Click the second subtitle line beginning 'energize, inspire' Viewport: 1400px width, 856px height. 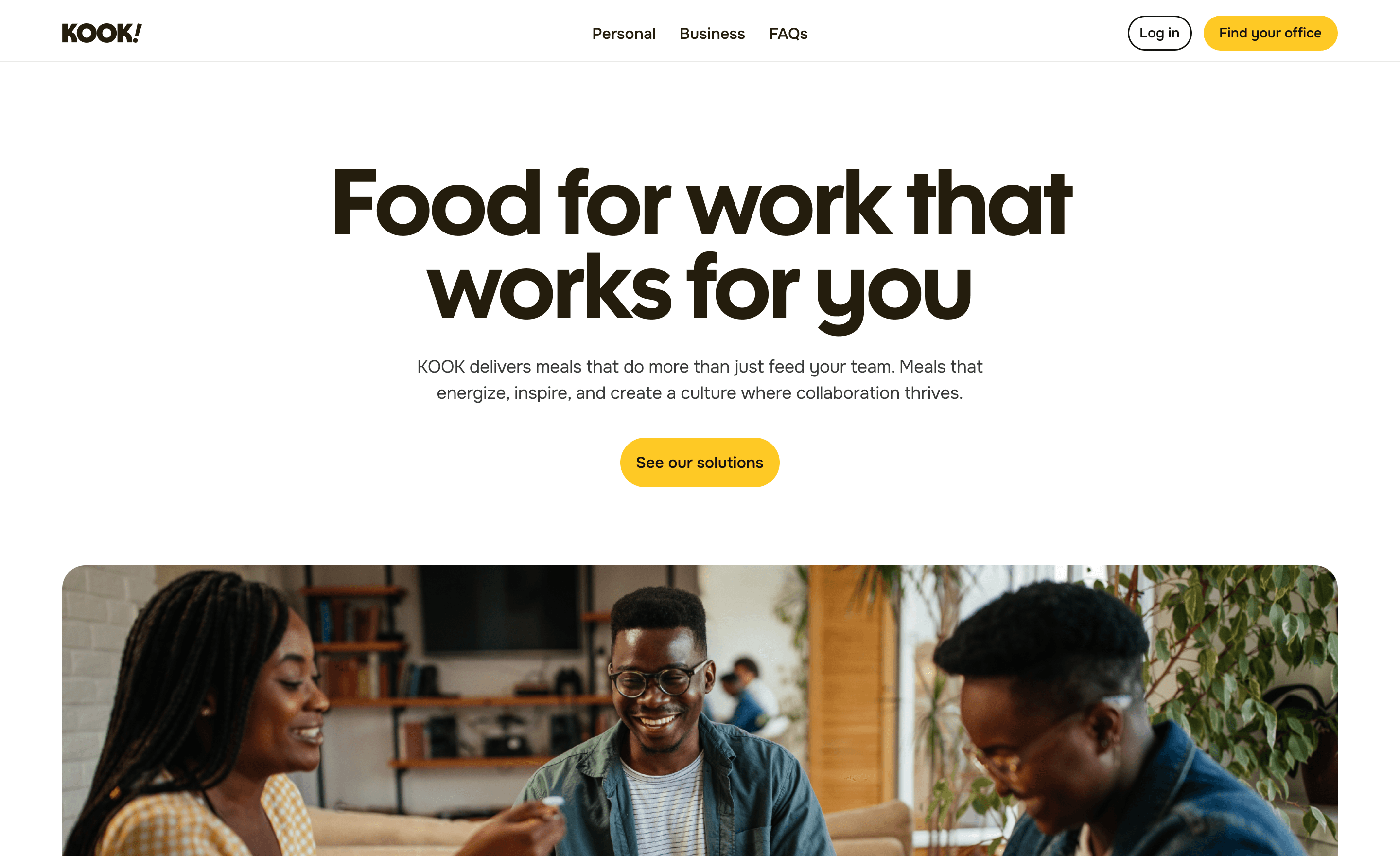tap(700, 393)
